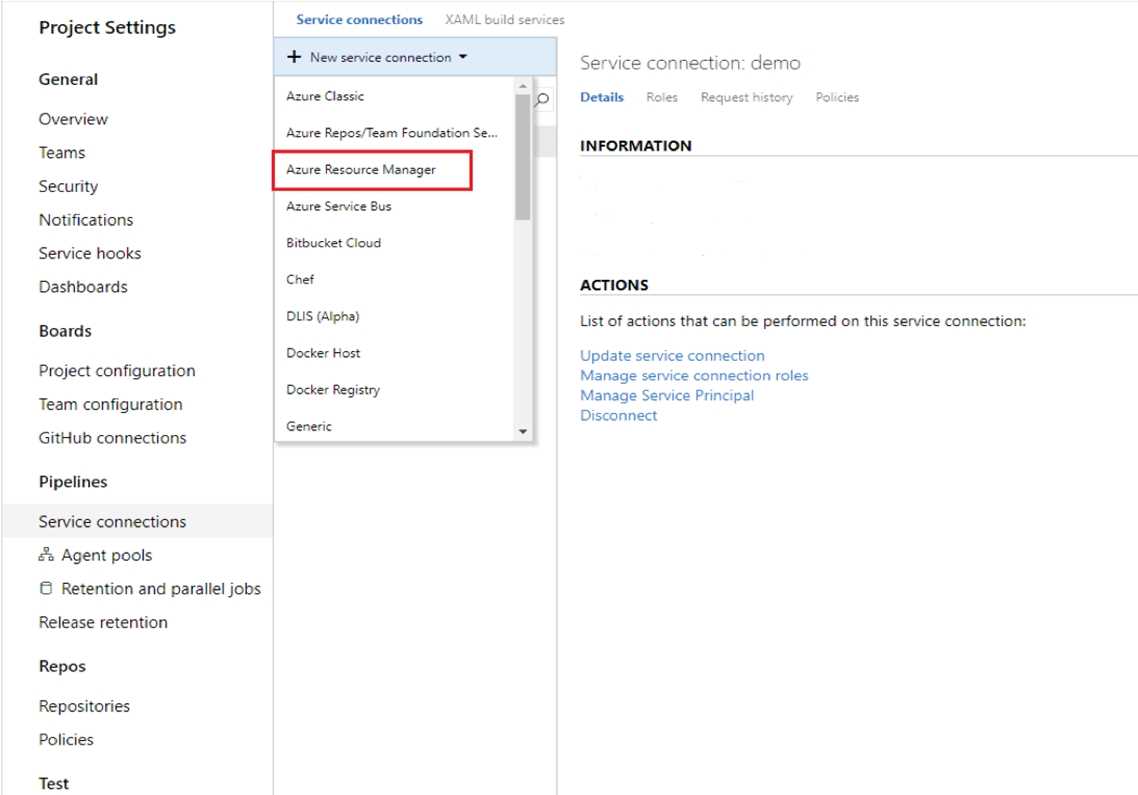1138x795 pixels.
Task: Open the Request history tab
Action: coord(746,97)
